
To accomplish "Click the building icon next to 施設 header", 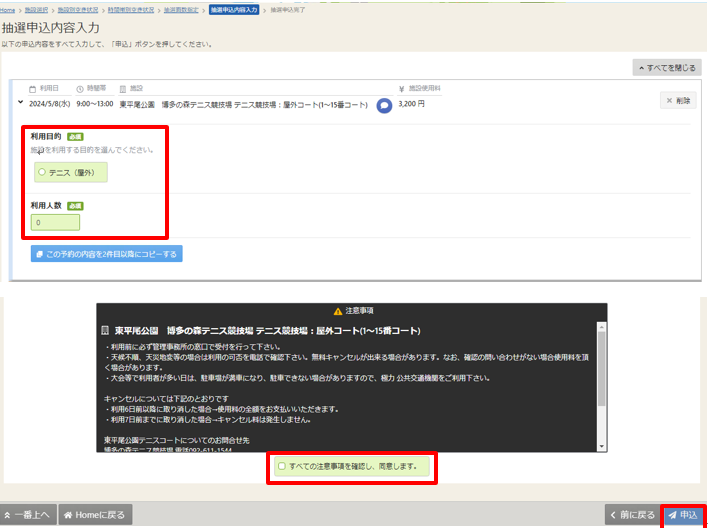I will (x=123, y=88).
